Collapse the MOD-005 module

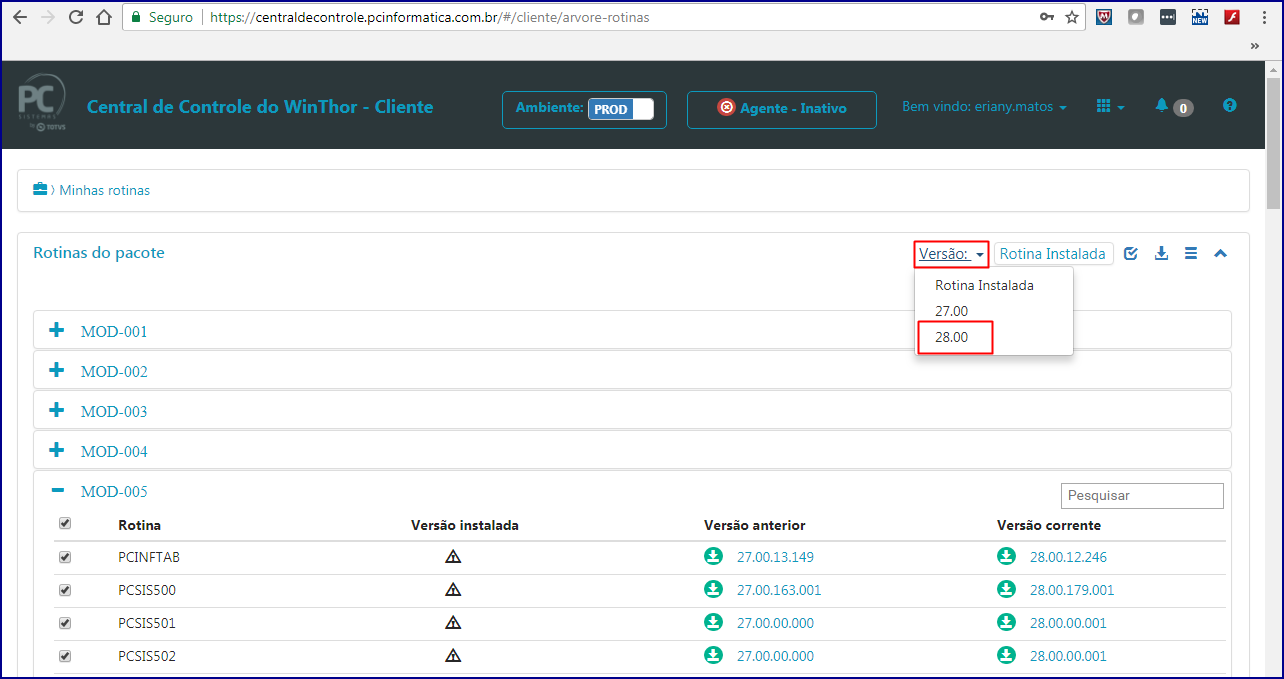pos(57,491)
